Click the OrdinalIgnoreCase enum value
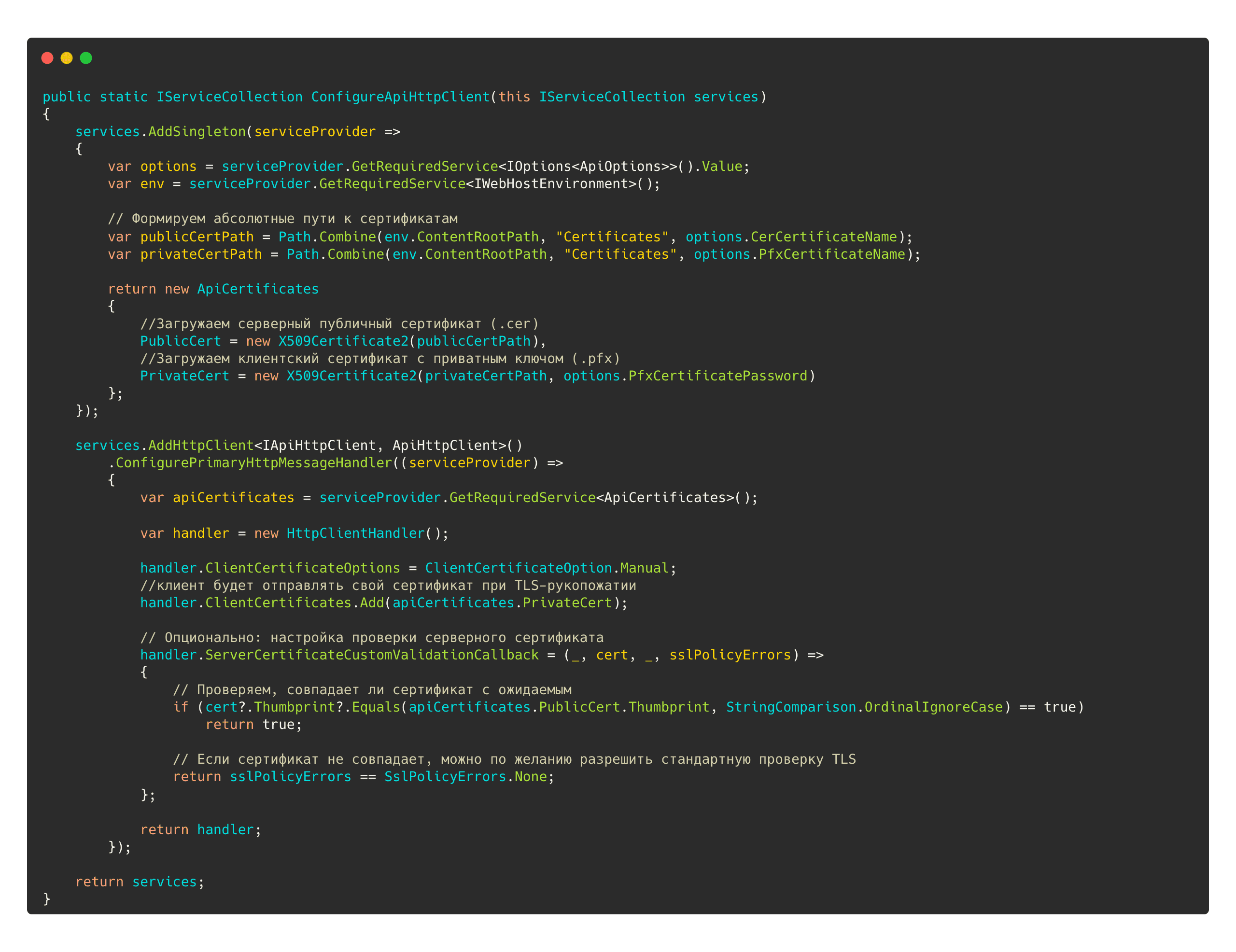1236x952 pixels. 933,707
